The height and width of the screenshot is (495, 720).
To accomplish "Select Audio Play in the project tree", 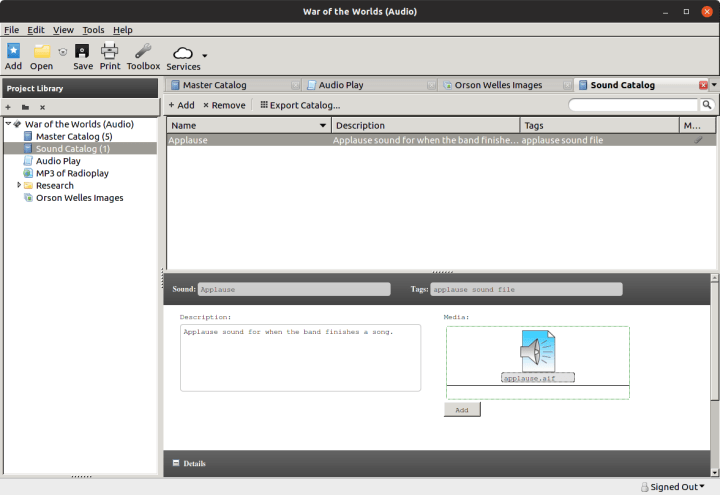I will (x=58, y=161).
